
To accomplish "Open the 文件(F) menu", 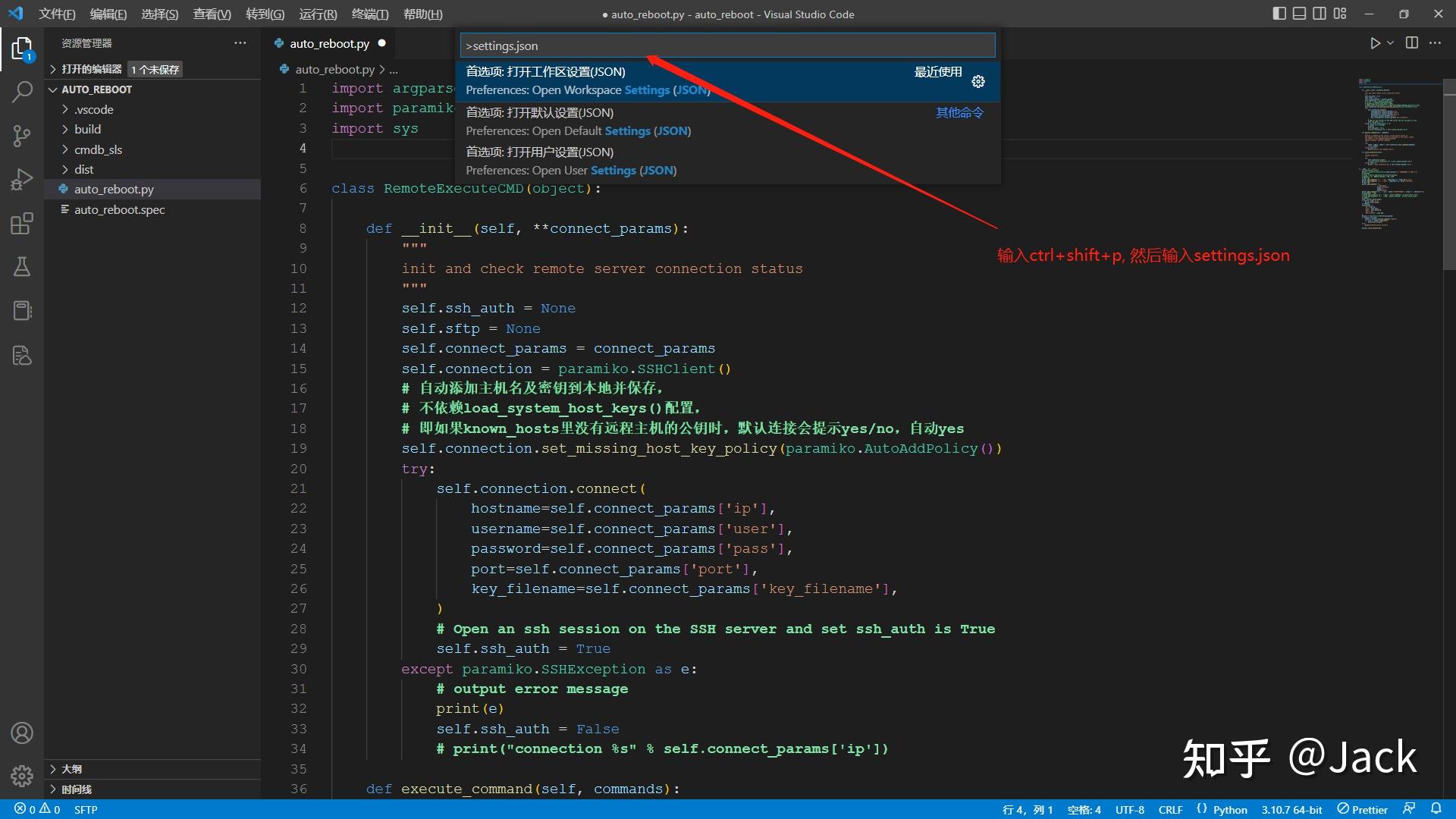I will point(57,14).
